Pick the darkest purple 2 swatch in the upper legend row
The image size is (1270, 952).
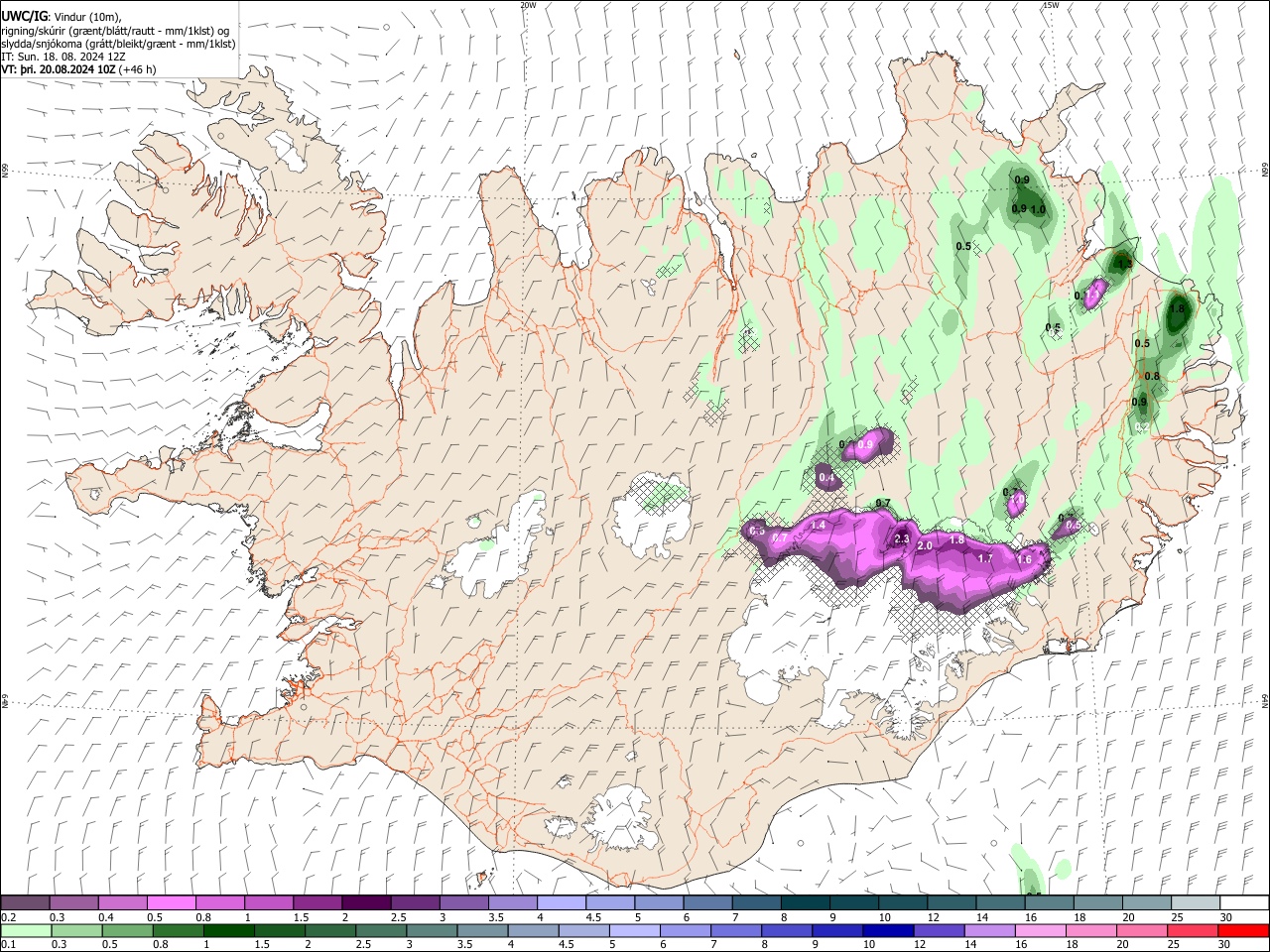pyautogui.click(x=365, y=902)
